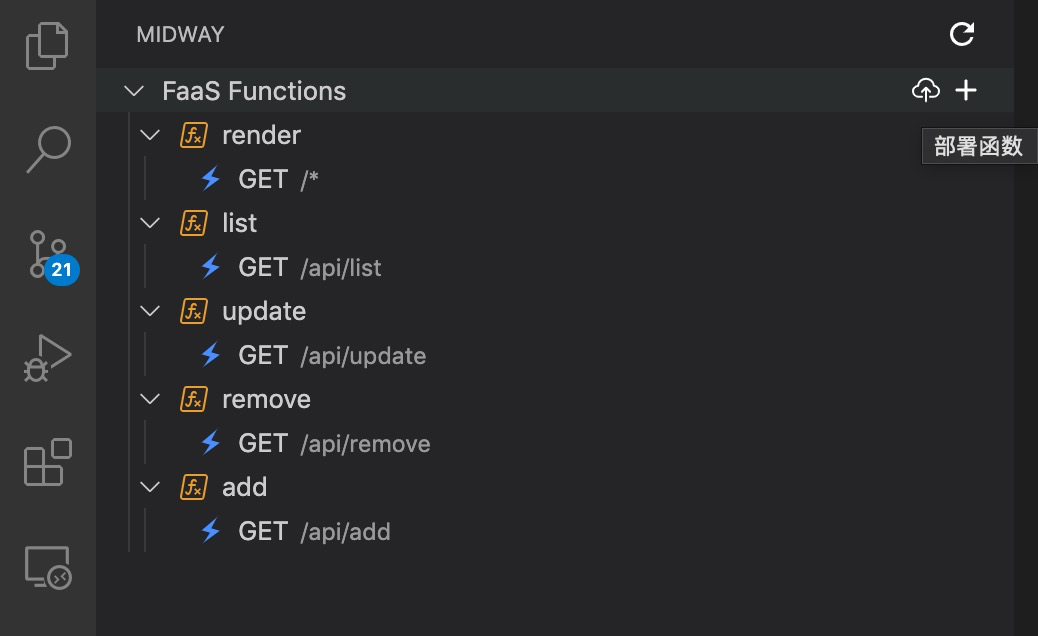This screenshot has width=1038, height=636.
Task: Collapse the list function node
Action: tap(150, 223)
